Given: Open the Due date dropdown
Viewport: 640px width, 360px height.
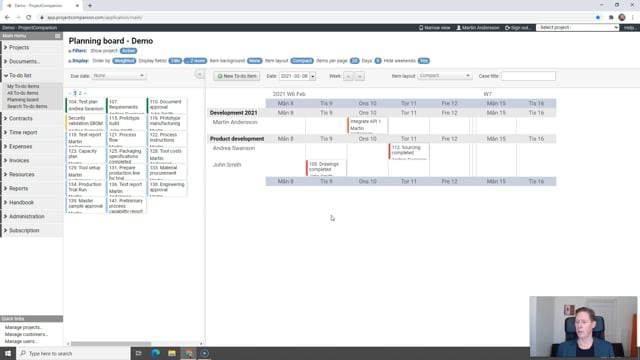Looking at the screenshot, I should point(118,76).
